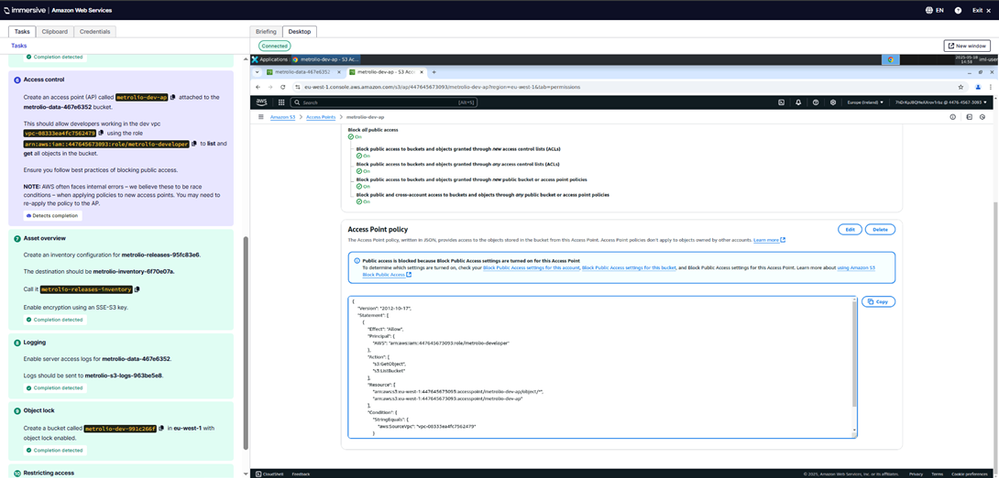Image resolution: width=999 pixels, height=478 pixels.
Task: Open Chrome's tab search dropdown arrow
Action: 258,72
